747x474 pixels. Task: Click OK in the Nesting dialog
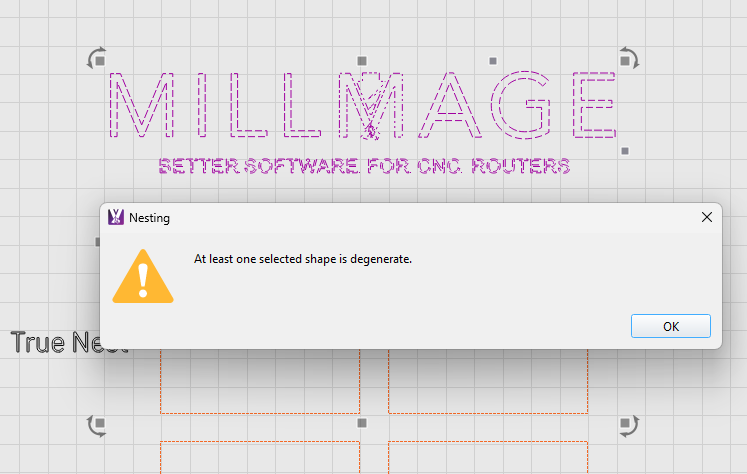click(x=670, y=326)
